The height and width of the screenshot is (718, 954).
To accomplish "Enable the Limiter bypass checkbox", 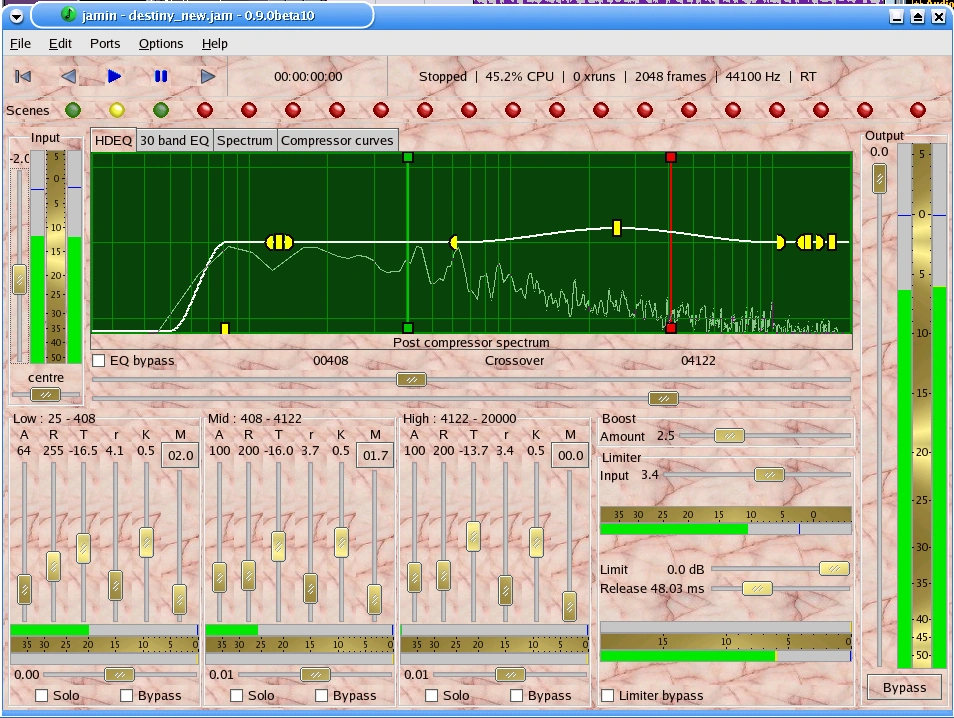I will 607,695.
